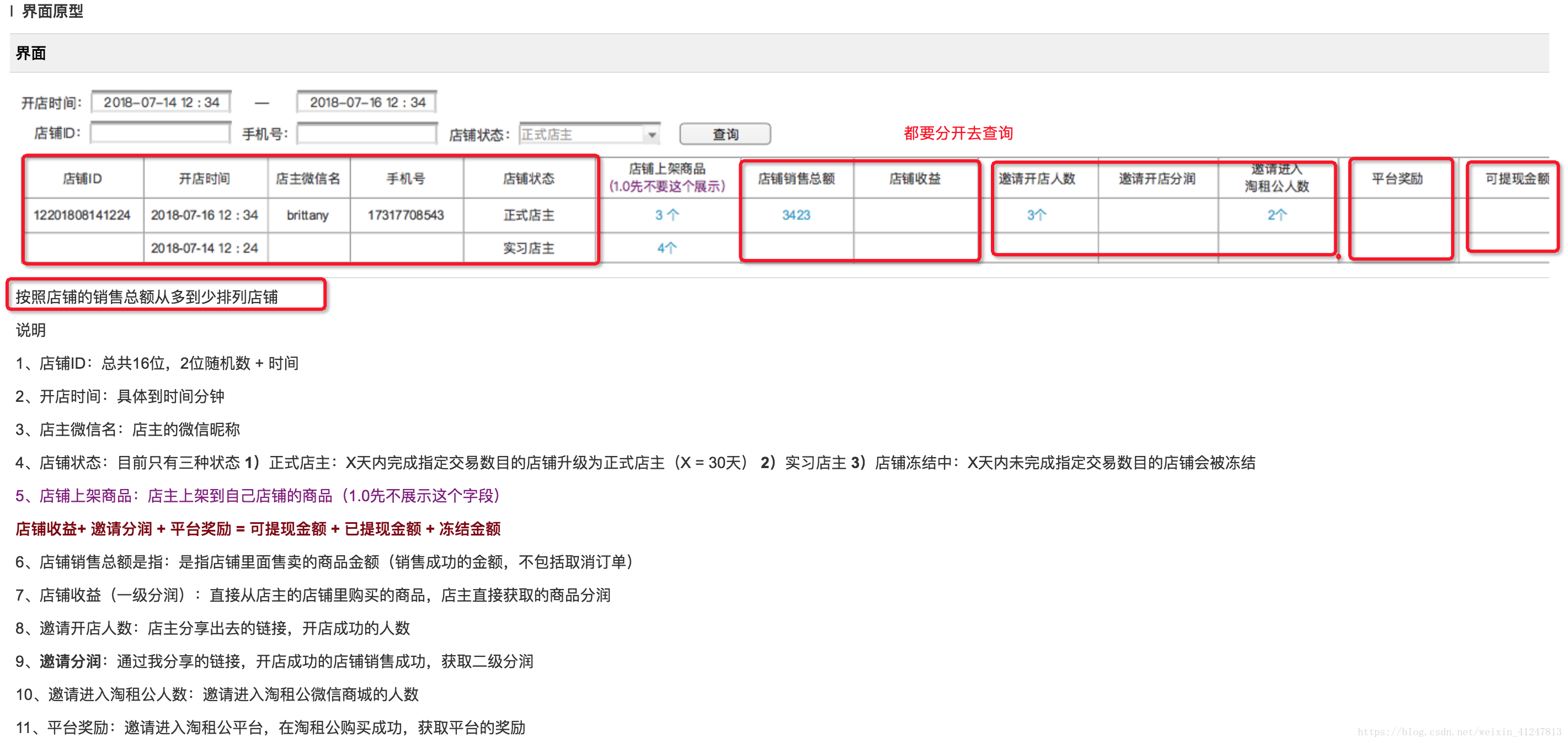The height and width of the screenshot is (743, 1568).
Task: Open the 店铺状态 dropdown showing 正式店主
Action: tap(589, 134)
